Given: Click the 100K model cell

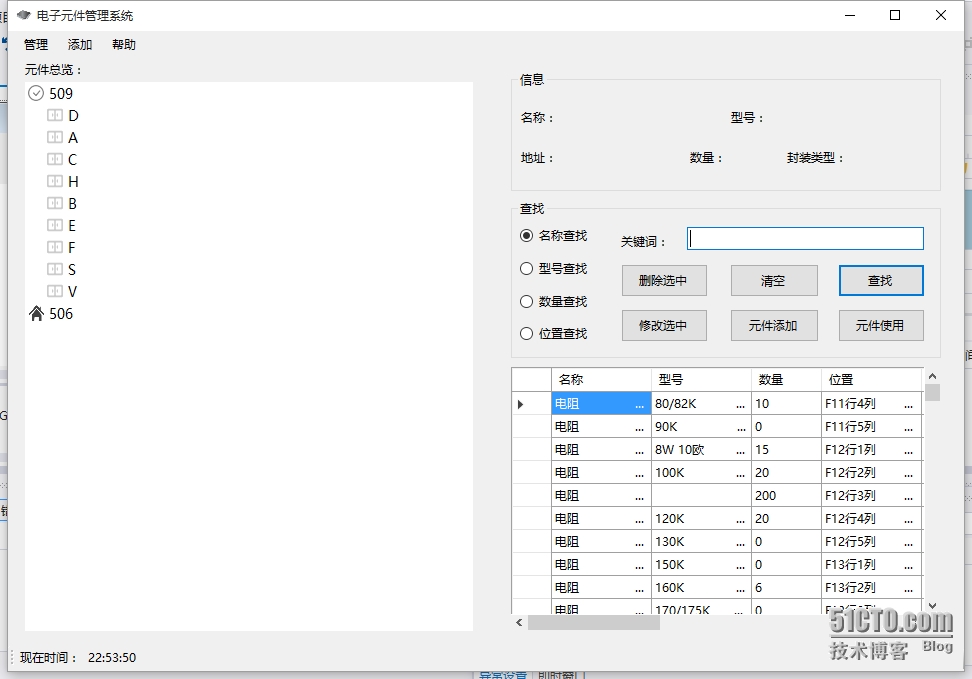Looking at the screenshot, I should pos(701,473).
